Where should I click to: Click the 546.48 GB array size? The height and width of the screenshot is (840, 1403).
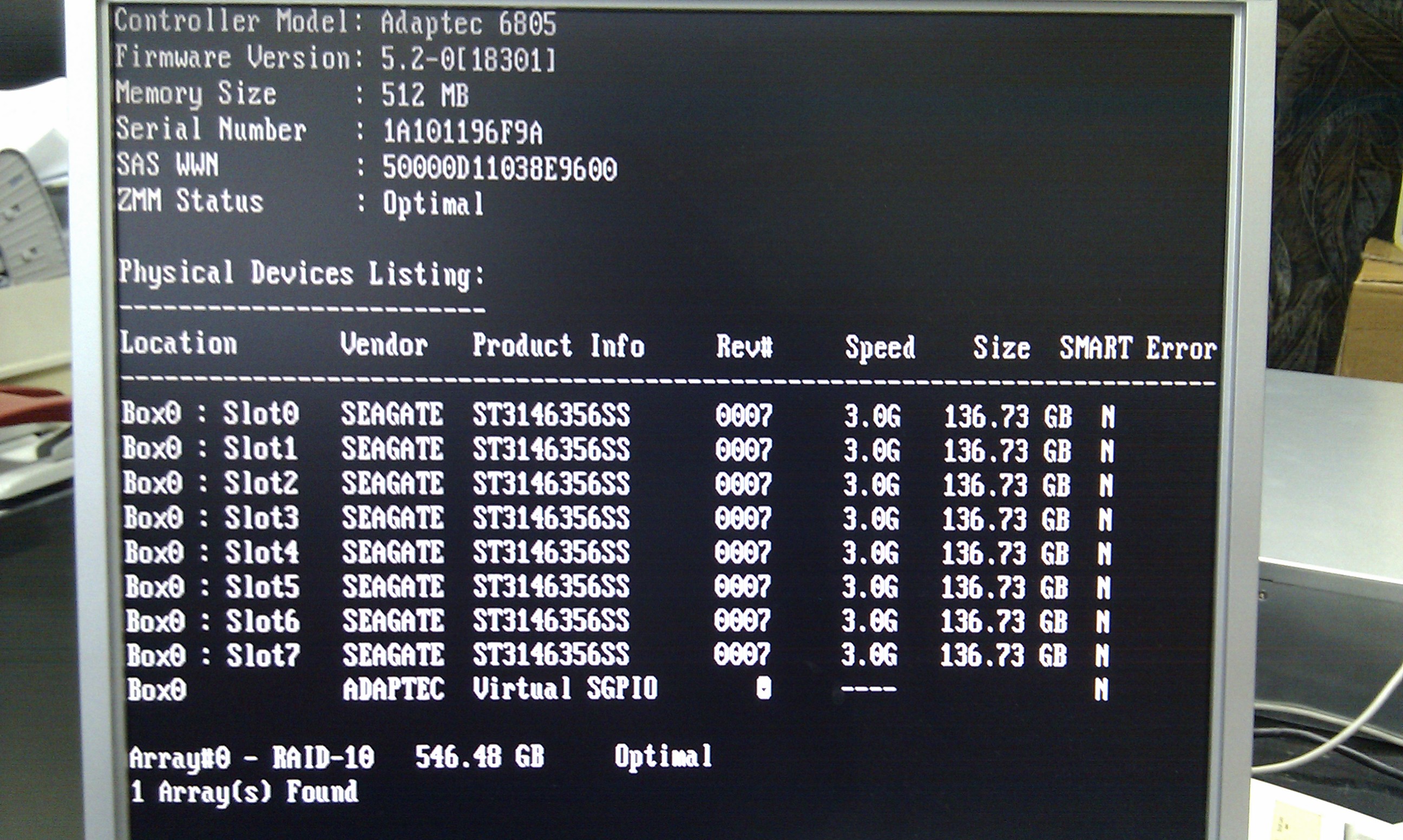point(480,757)
